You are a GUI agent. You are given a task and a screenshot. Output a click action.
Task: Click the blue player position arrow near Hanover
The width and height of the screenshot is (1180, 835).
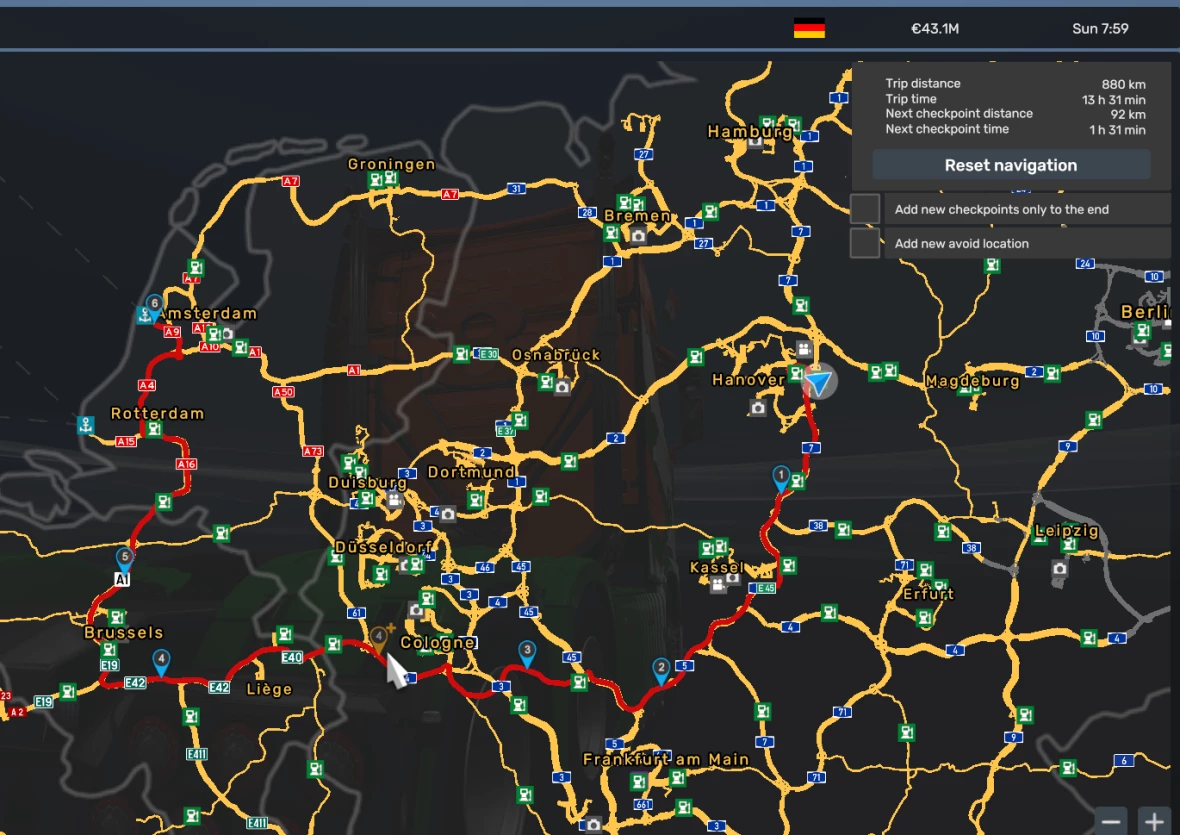click(819, 382)
